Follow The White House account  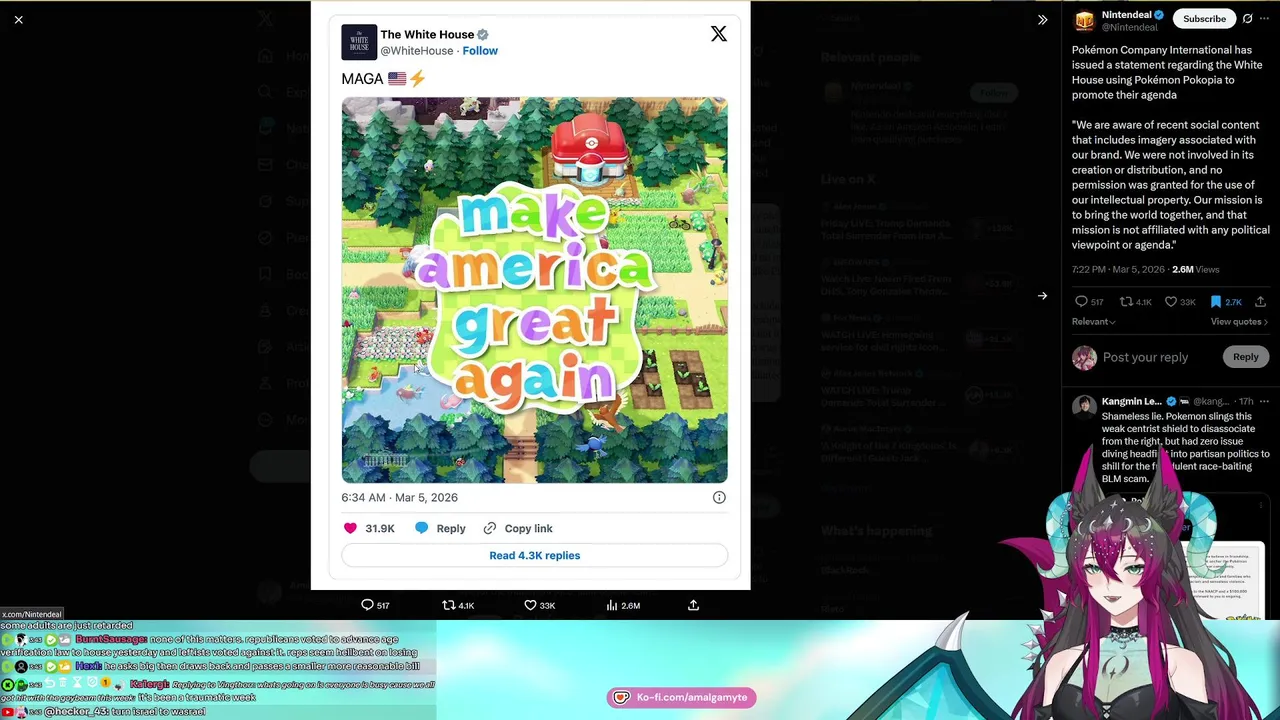click(480, 51)
